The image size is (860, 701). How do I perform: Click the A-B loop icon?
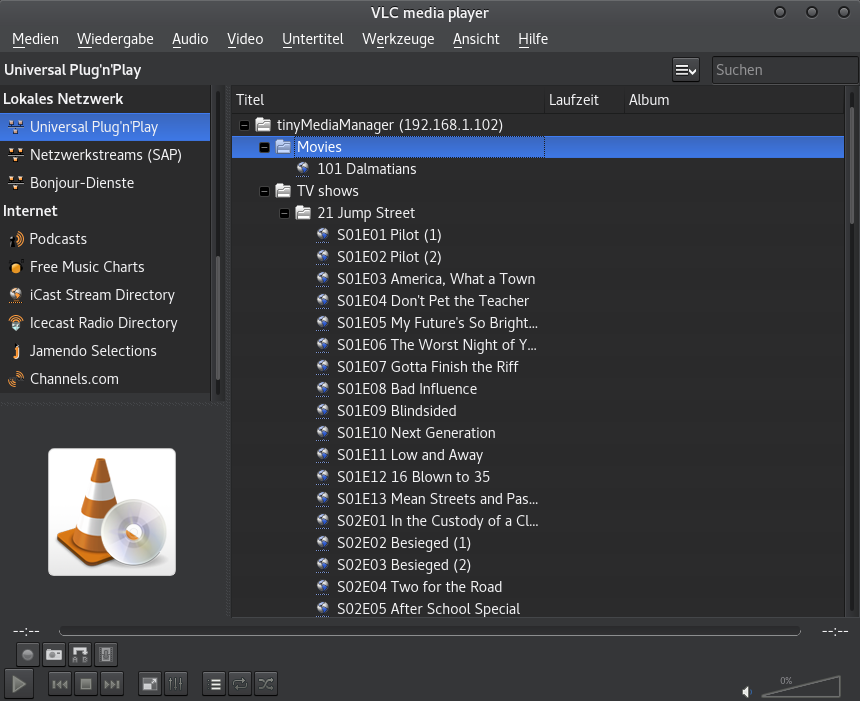(81, 654)
